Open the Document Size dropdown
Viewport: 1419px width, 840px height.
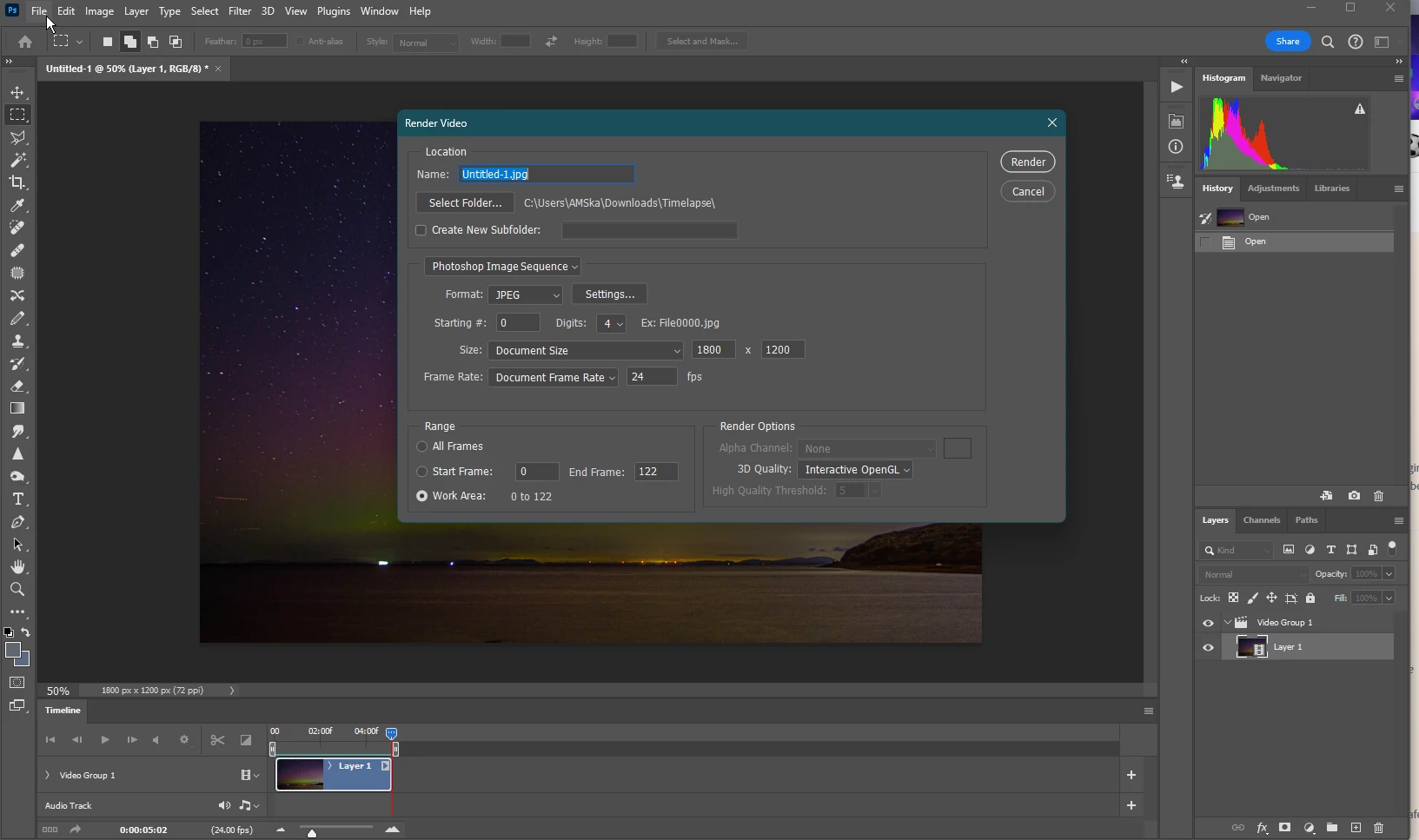[x=586, y=351]
